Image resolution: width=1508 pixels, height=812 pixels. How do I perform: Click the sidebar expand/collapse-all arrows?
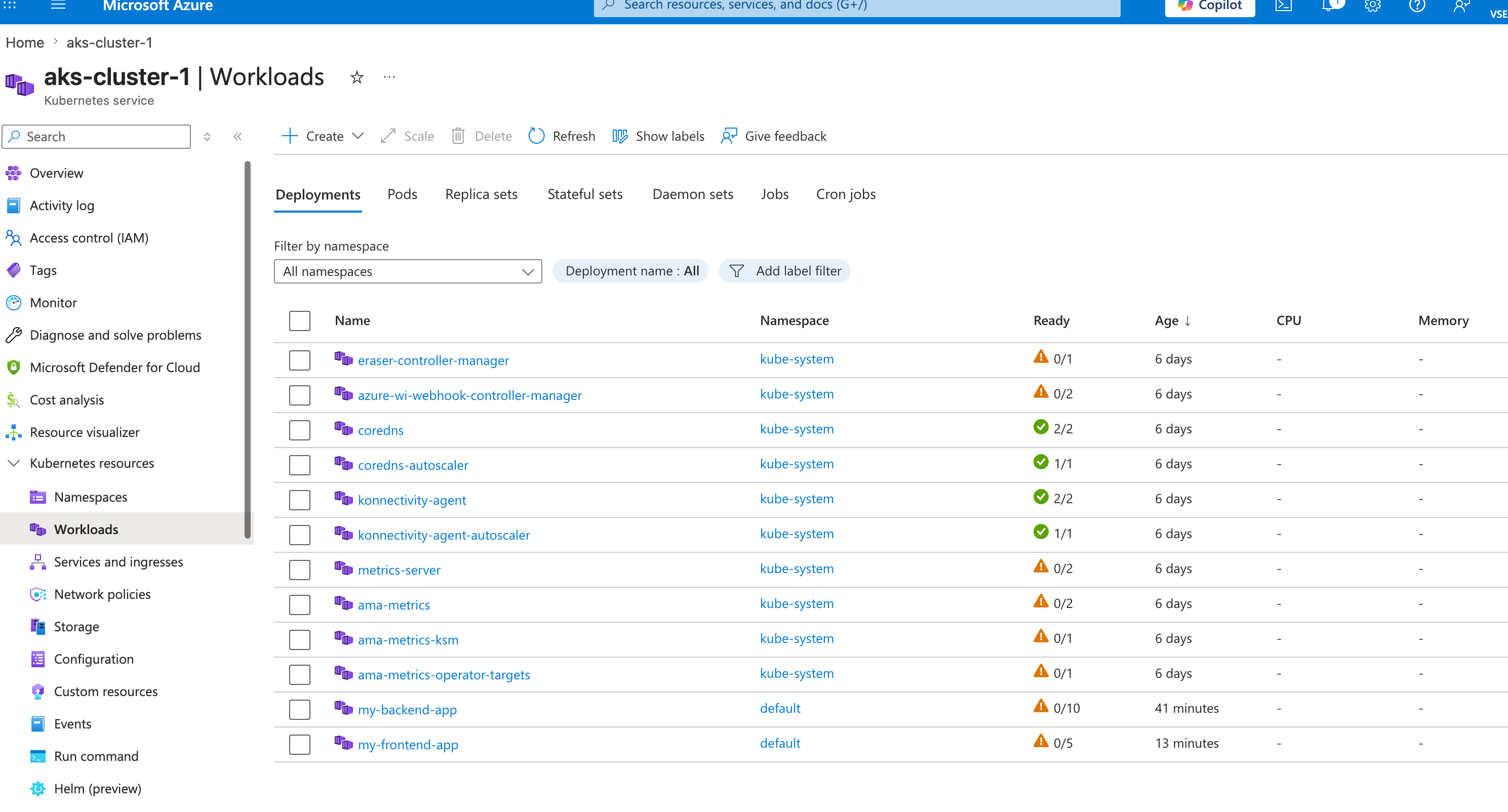tap(207, 136)
